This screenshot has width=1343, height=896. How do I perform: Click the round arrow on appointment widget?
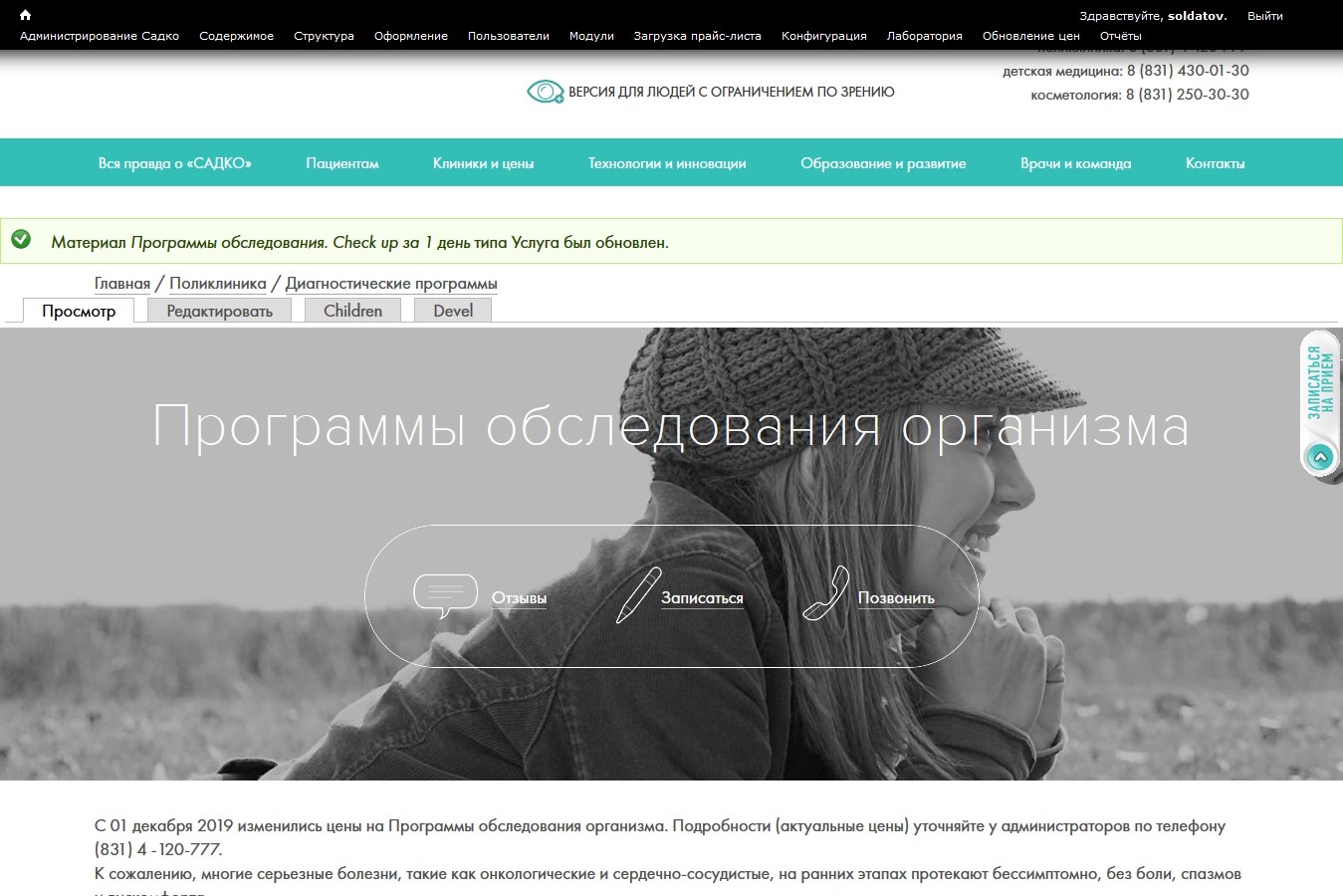click(1320, 458)
